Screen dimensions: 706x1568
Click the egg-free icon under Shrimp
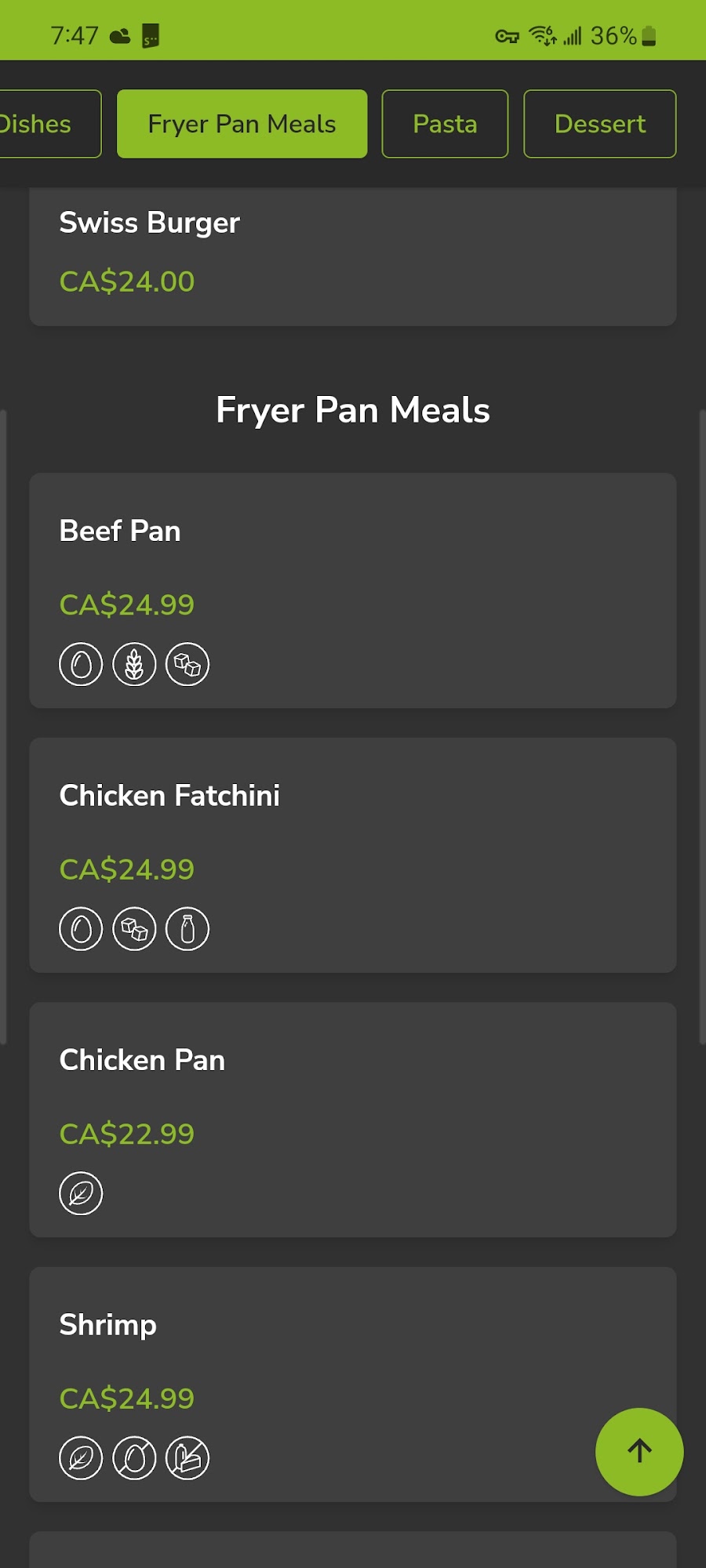[x=134, y=1458]
